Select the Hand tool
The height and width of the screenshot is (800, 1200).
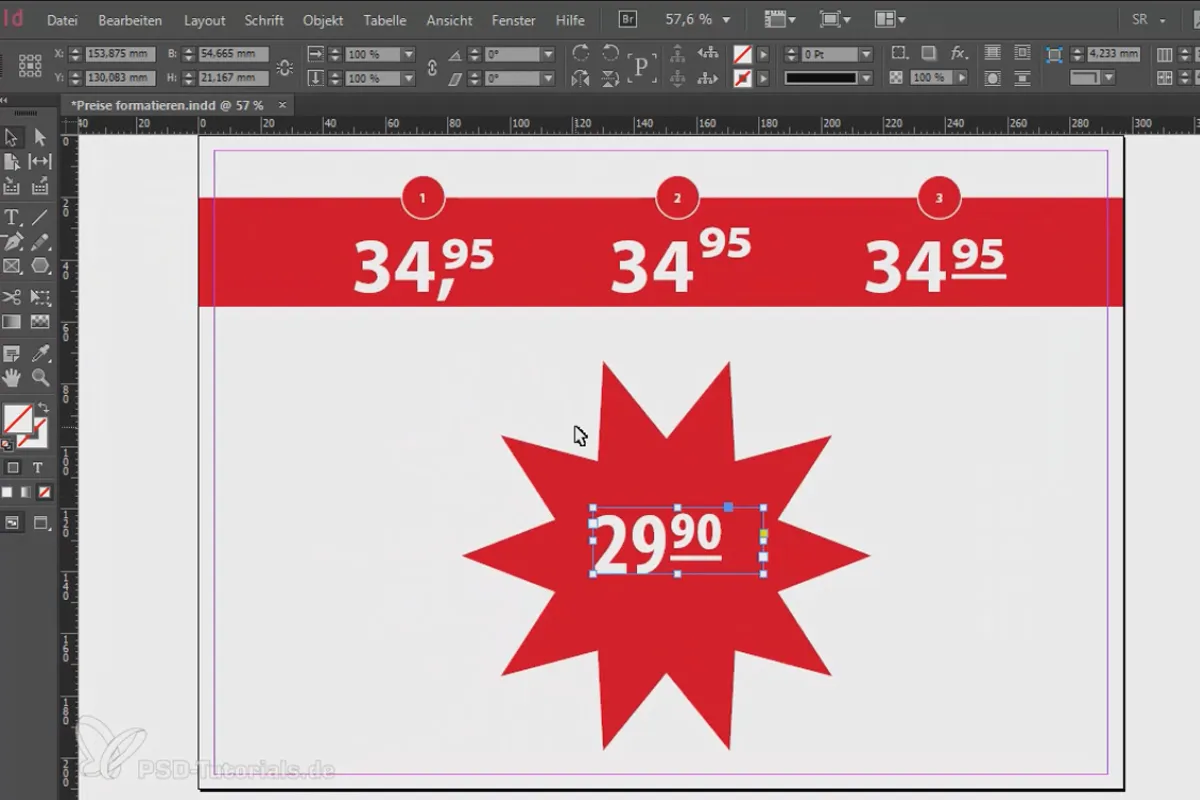pos(12,377)
